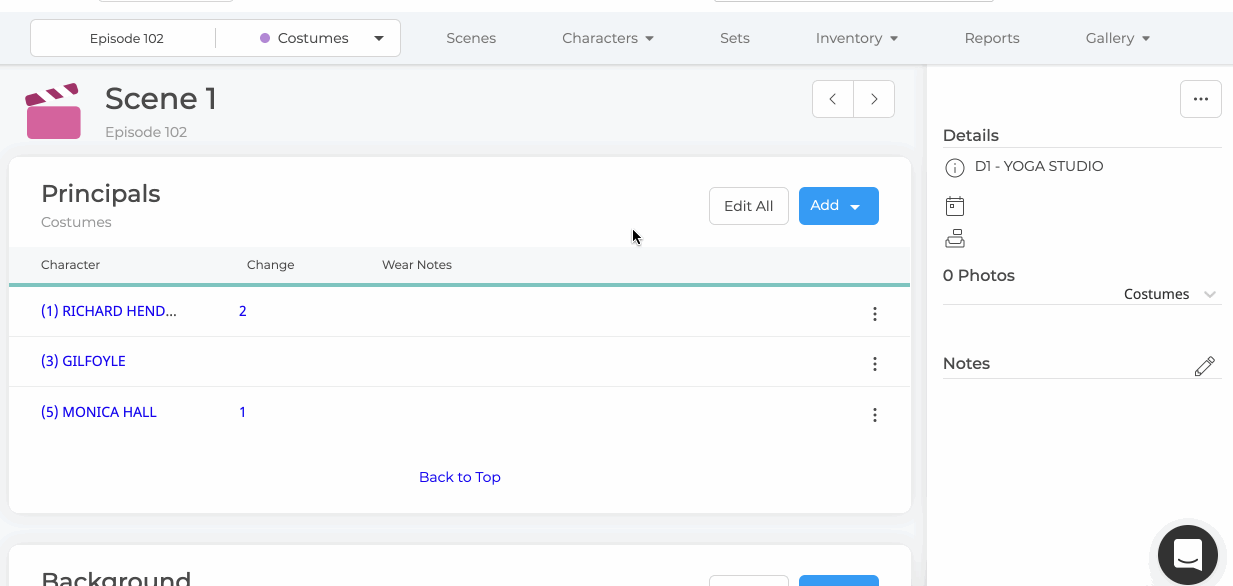Open the (3) GILFOYLE character link

(x=83, y=361)
